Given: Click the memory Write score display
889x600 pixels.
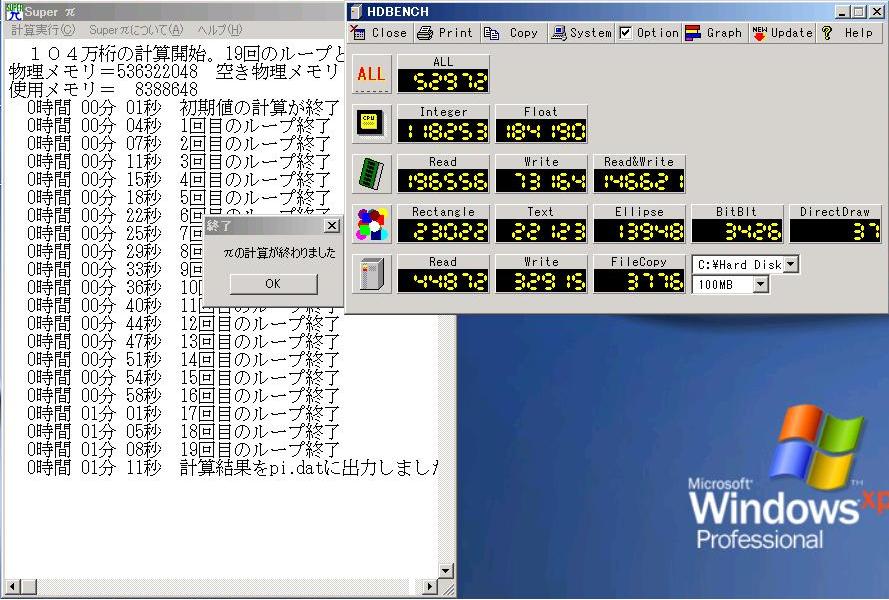Looking at the screenshot, I should point(541,181).
